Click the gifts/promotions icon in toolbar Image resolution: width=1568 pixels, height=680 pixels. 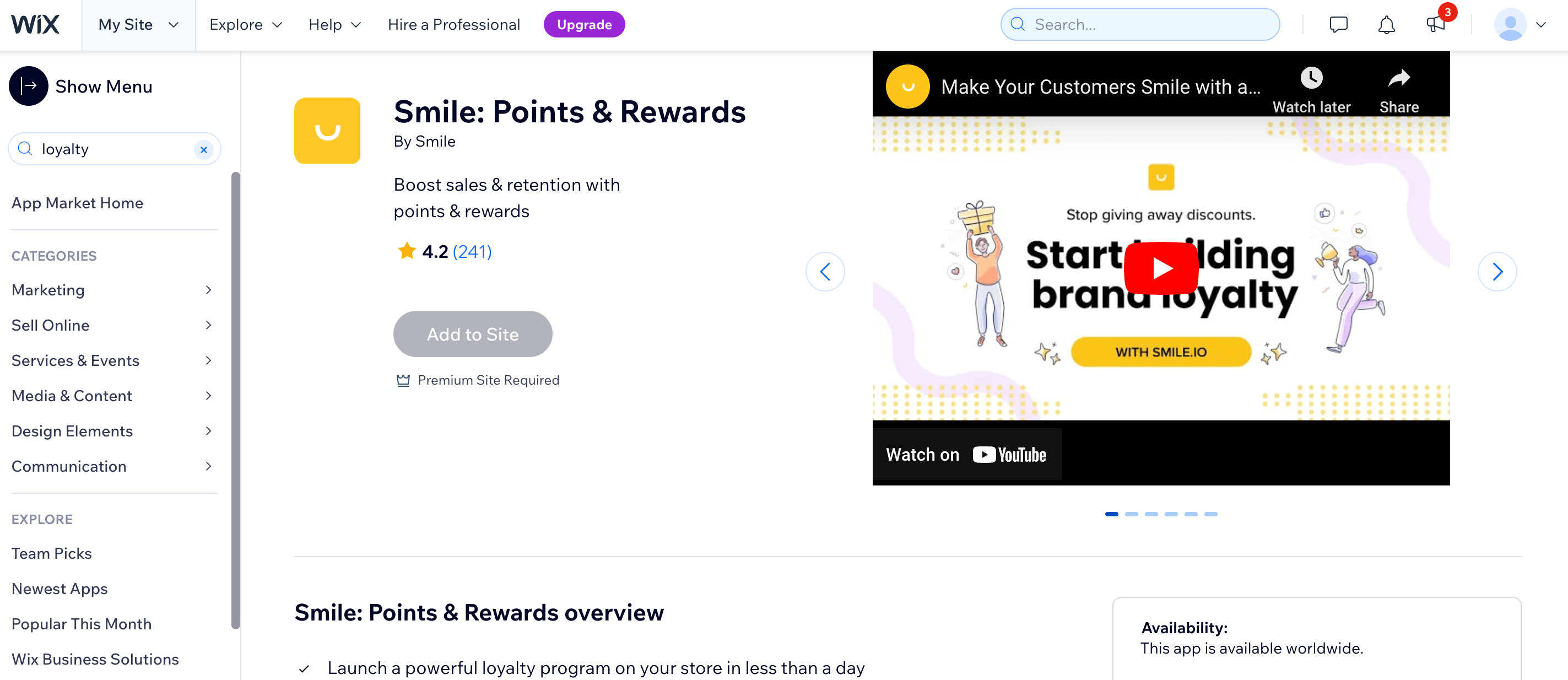[1437, 24]
